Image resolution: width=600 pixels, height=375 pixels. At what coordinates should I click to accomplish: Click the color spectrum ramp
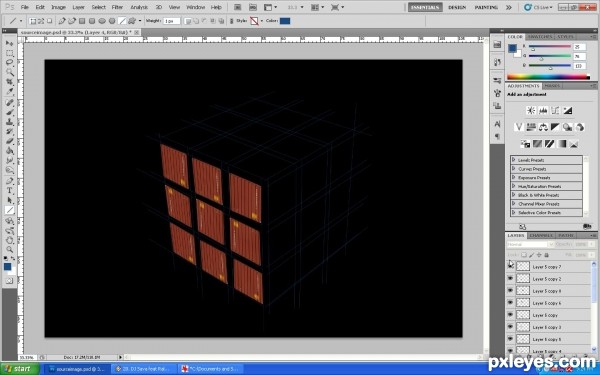click(x=549, y=77)
